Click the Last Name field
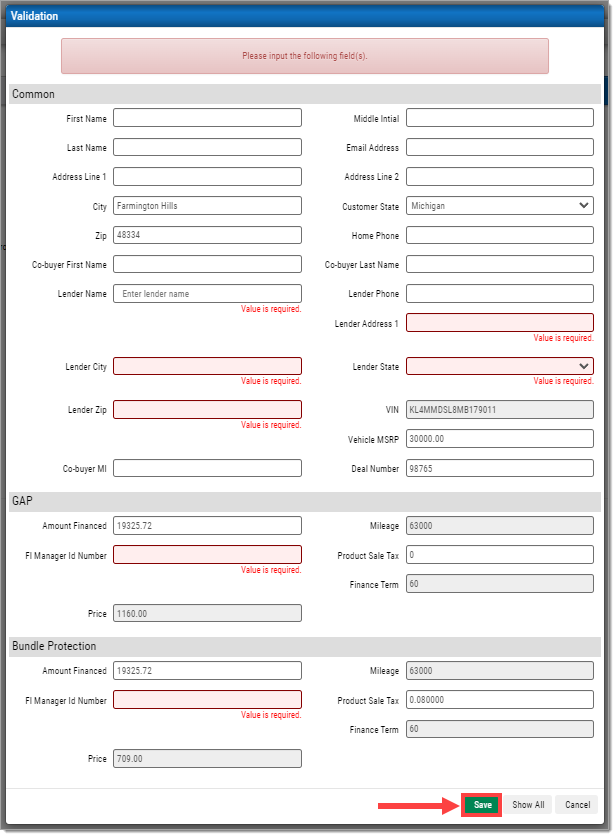 point(207,147)
